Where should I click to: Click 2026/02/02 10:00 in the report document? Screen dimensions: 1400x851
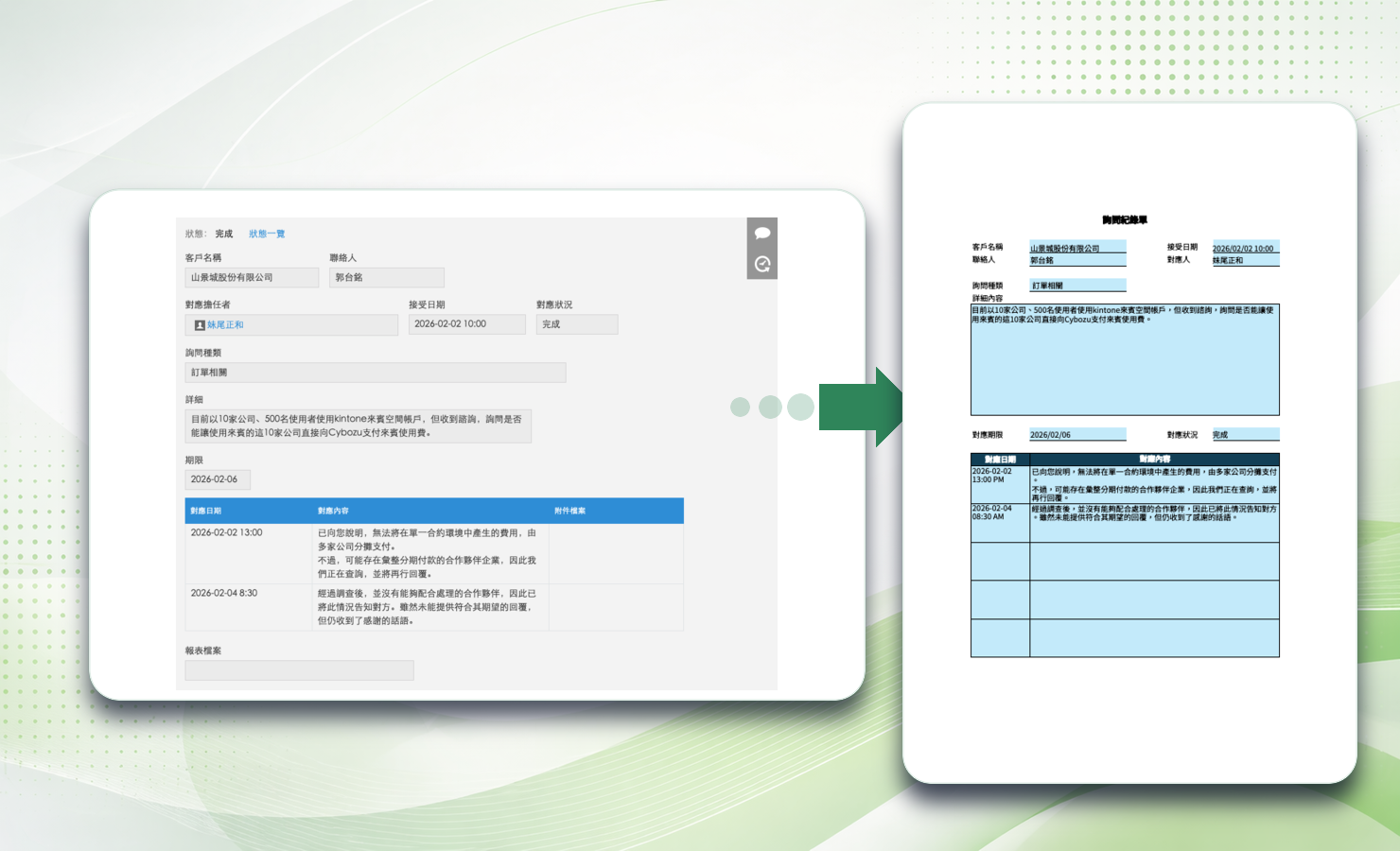(x=1245, y=247)
